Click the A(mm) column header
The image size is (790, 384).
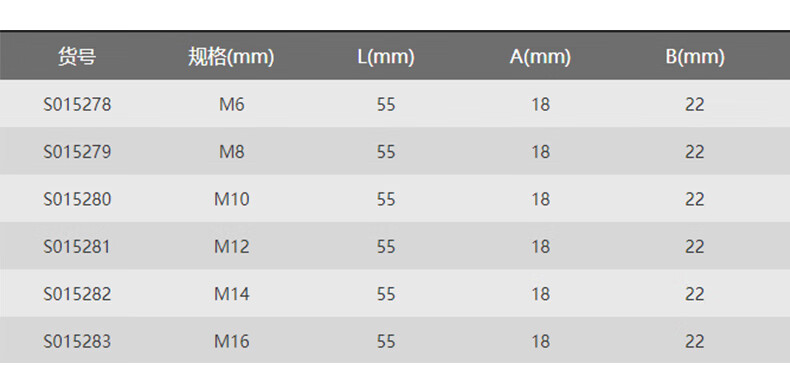(540, 57)
